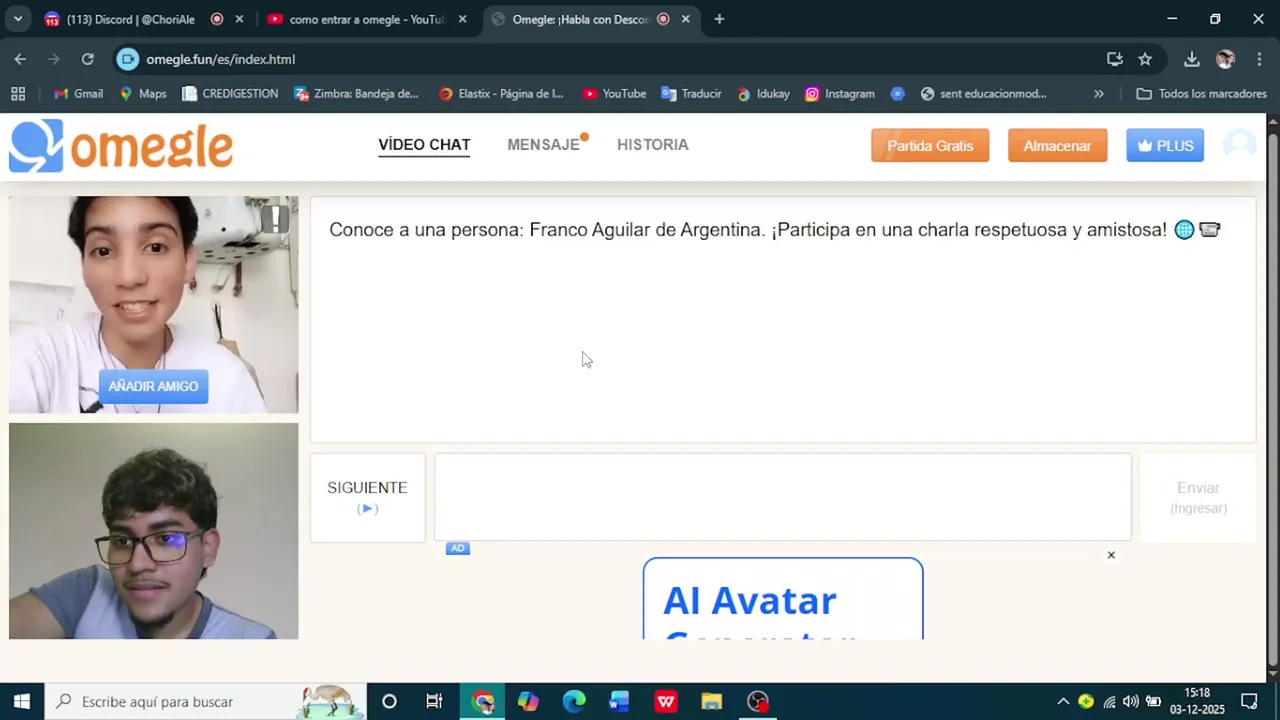
Task: Open the Idukay bookmark
Action: pyautogui.click(x=763, y=93)
